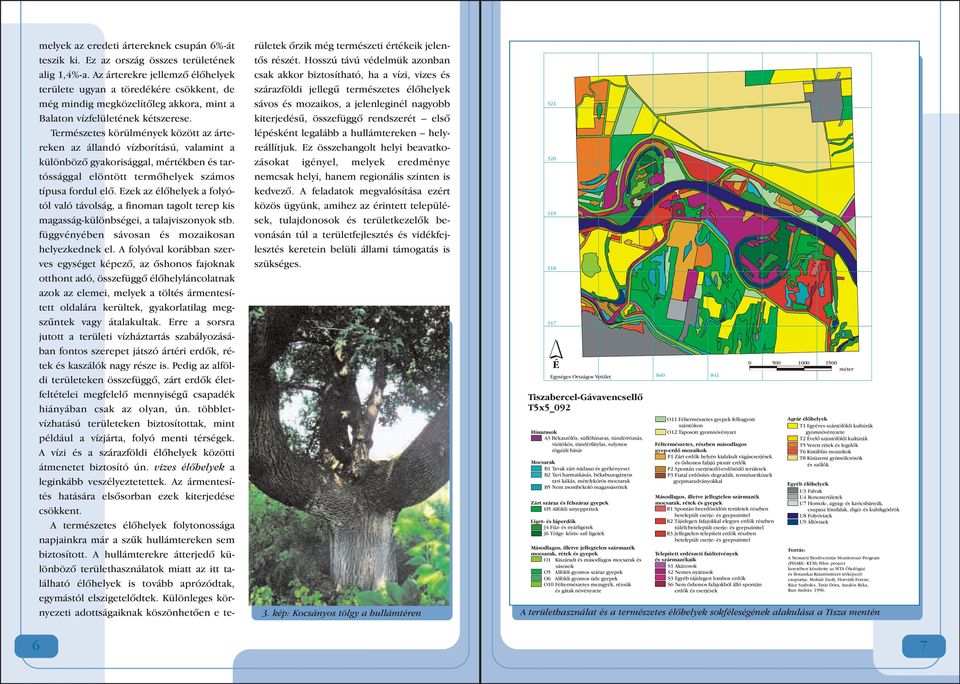Click the grid label "317" beside the map

tap(551, 323)
